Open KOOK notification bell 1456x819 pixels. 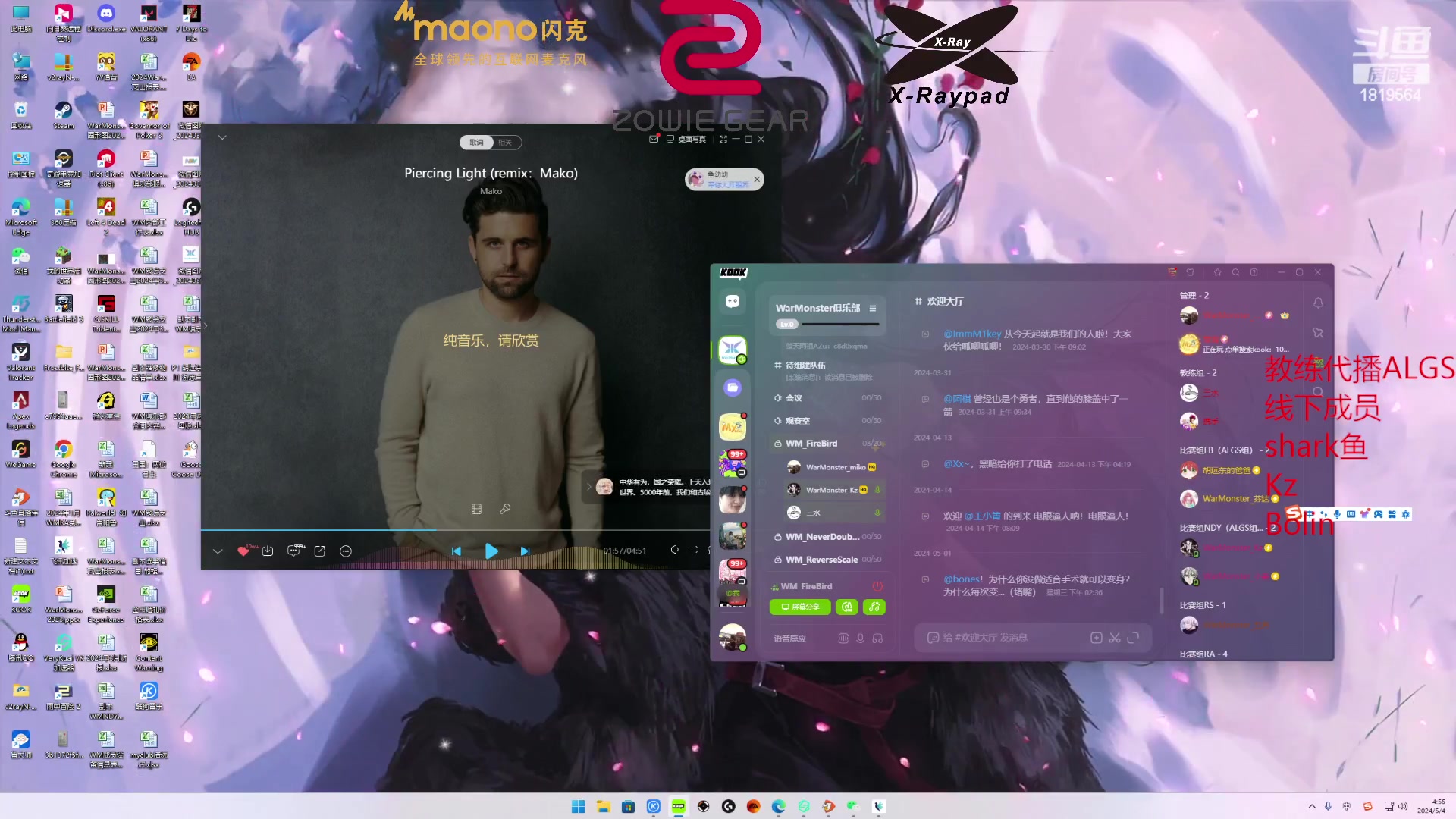[1318, 303]
